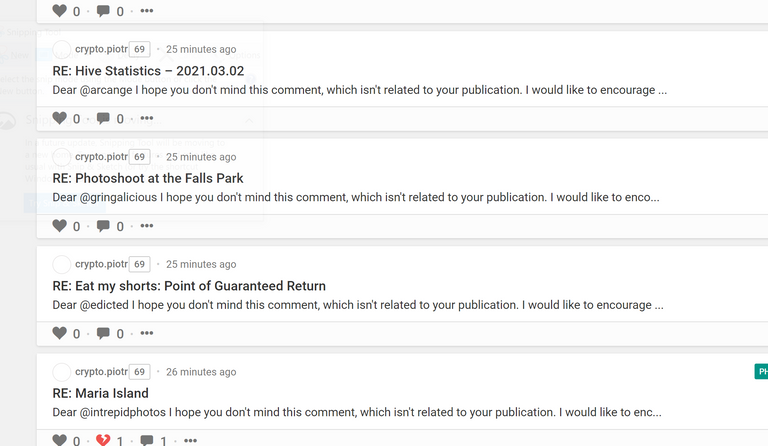Visit crypto.piotr profile from Hive Statistics reply
Screen dimensions: 768x446
(101, 49)
